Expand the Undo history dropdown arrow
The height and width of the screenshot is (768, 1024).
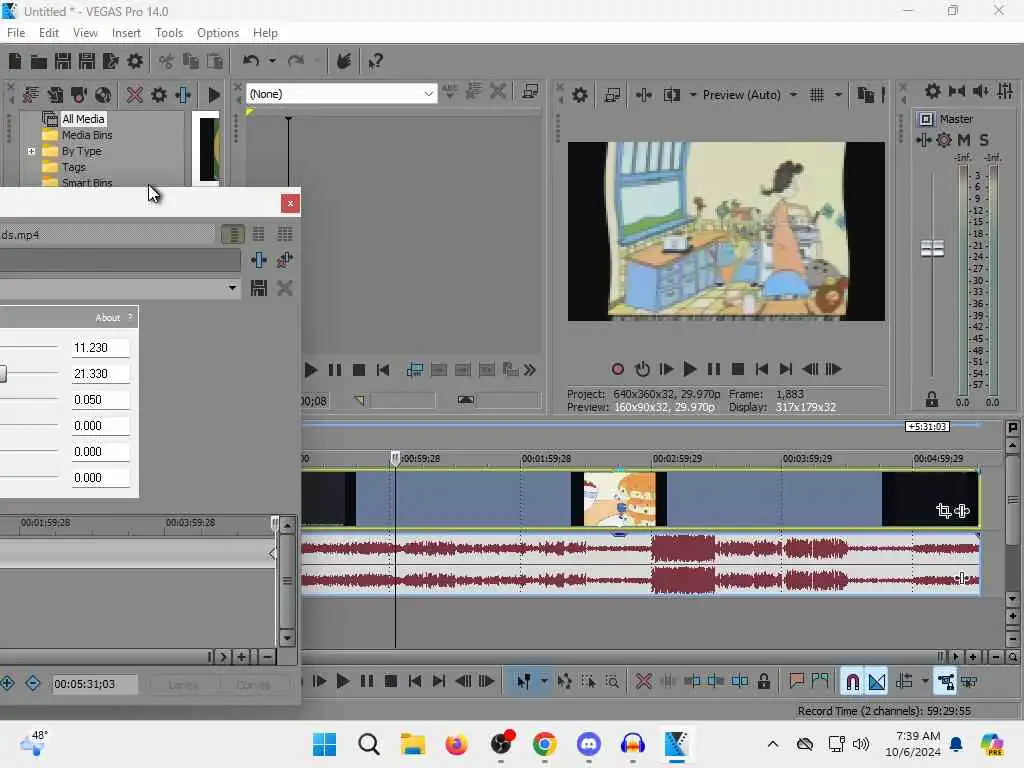(272, 61)
